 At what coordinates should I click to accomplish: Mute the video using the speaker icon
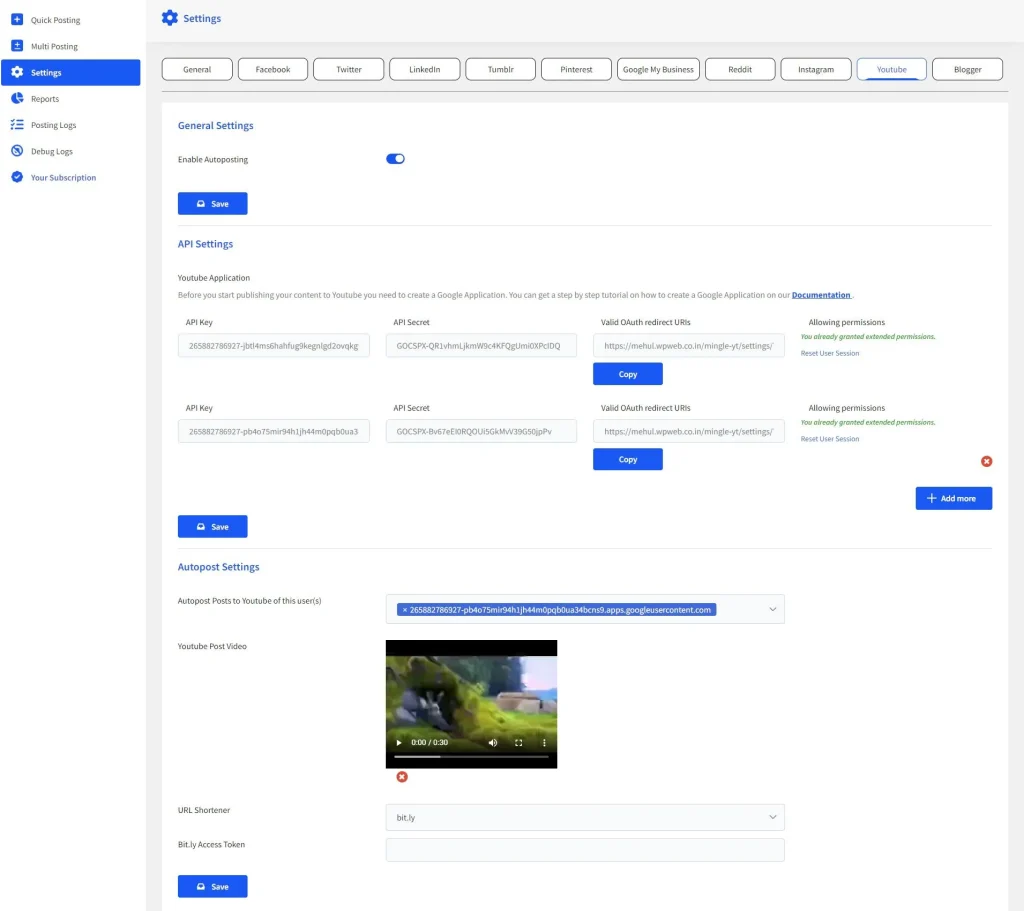(493, 743)
